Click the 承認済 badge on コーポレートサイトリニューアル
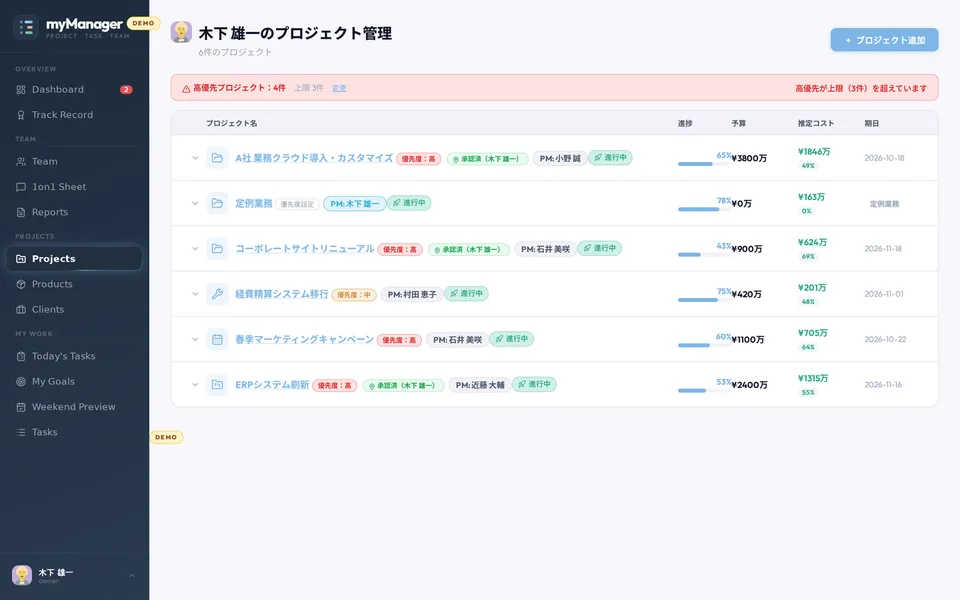Screen dimensions: 960x600 pos(468,249)
